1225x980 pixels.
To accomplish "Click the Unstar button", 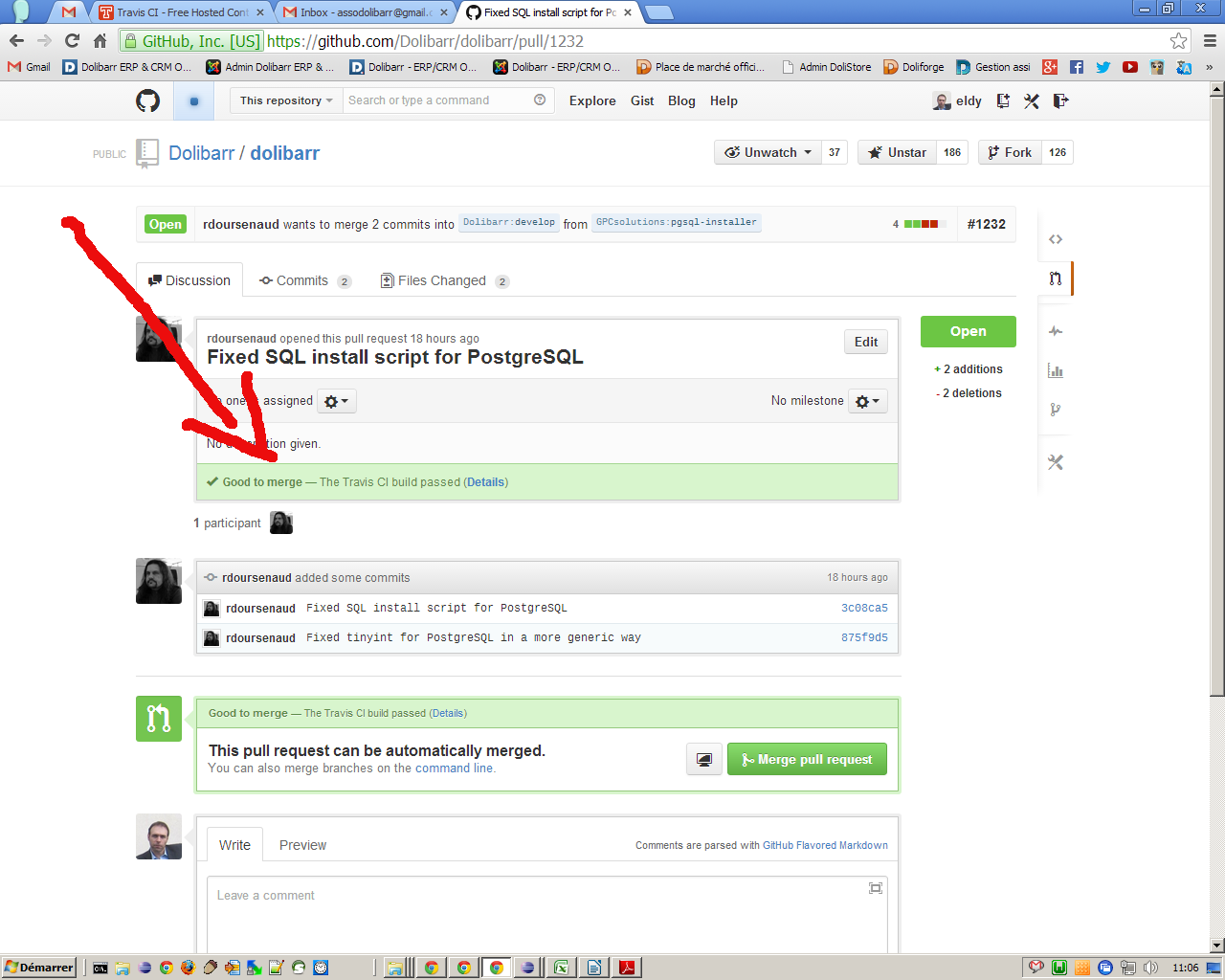I will (897, 152).
